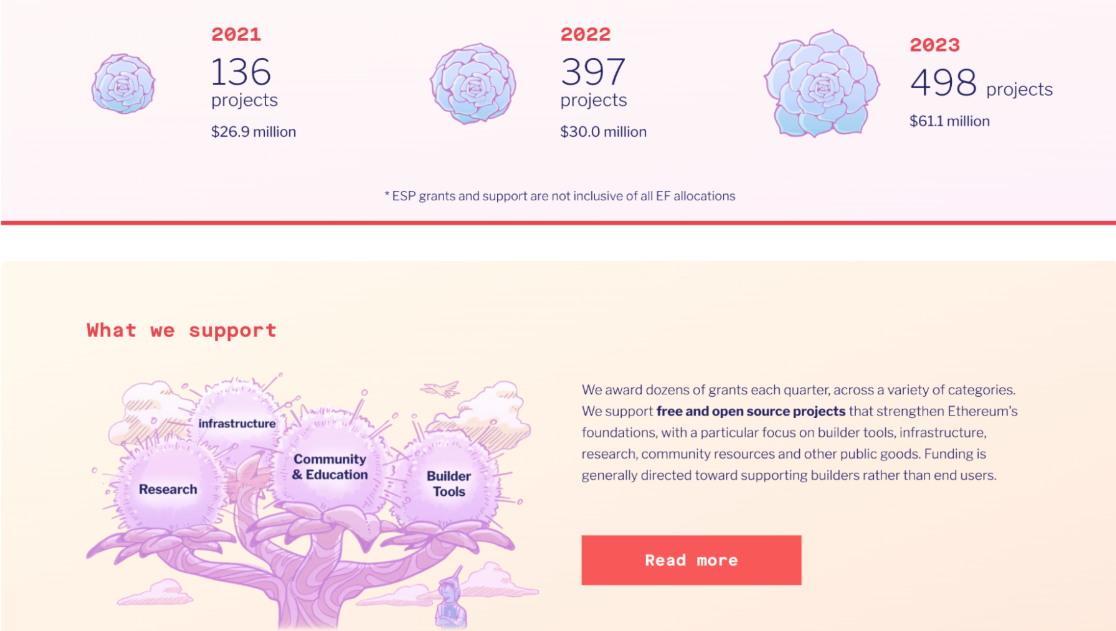Image resolution: width=1116 pixels, height=631 pixels.
Task: Click the Builder Tools tree blossom
Action: point(448,483)
